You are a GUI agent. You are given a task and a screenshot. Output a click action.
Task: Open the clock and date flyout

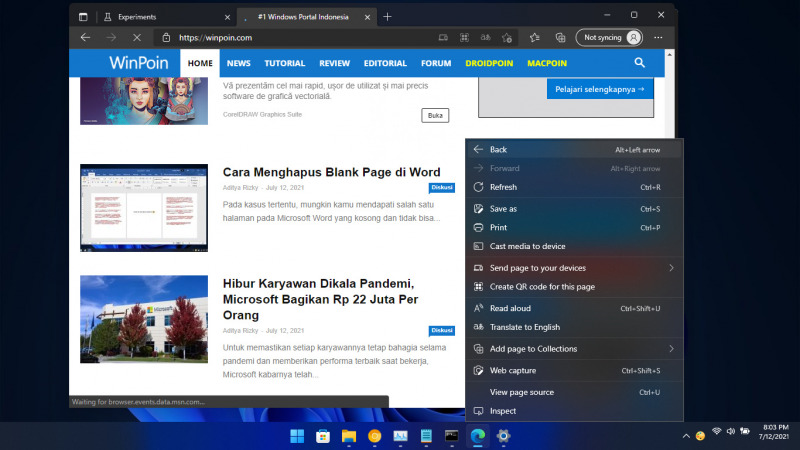(773, 432)
